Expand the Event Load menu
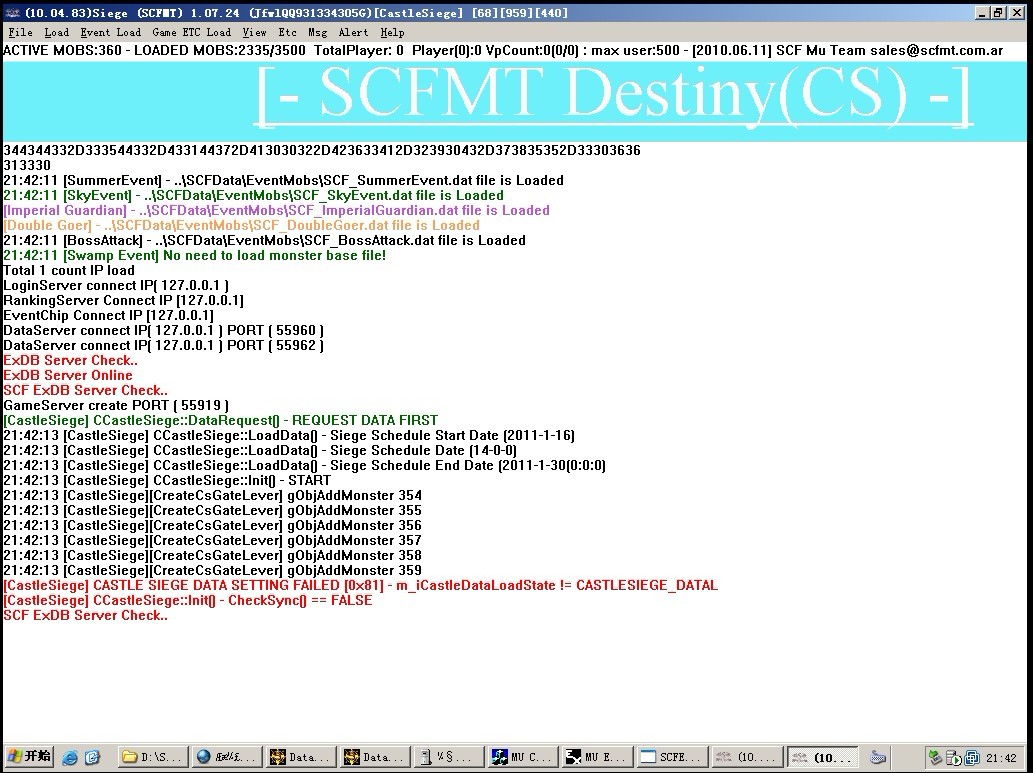Image resolution: width=1033 pixels, height=773 pixels. (x=110, y=32)
